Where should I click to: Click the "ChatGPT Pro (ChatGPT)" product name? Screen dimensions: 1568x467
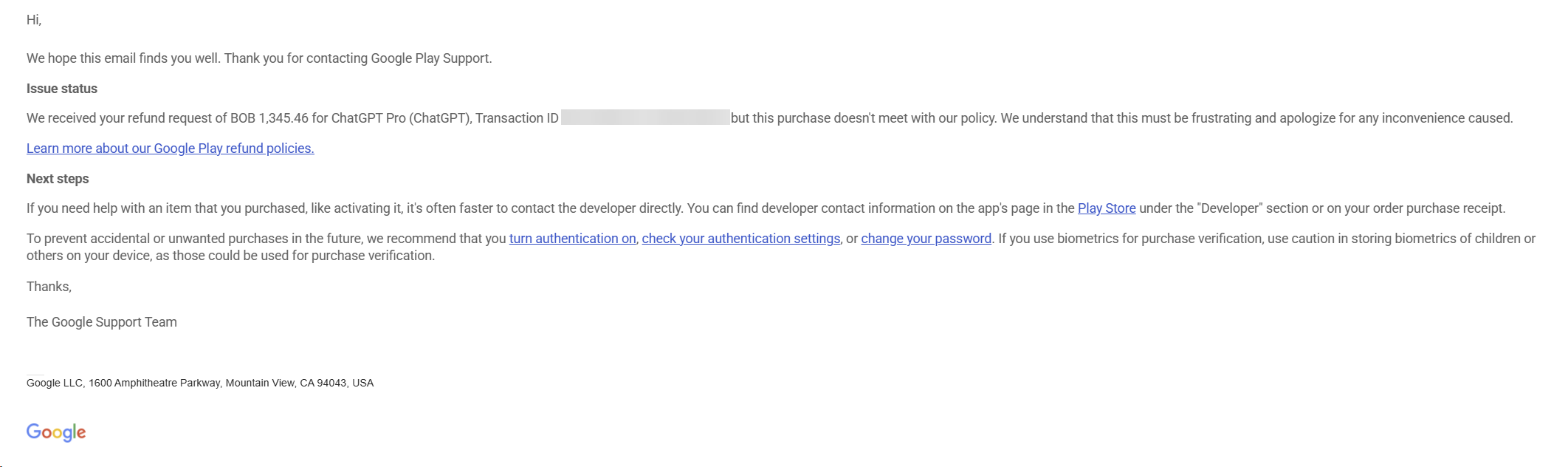(402, 118)
